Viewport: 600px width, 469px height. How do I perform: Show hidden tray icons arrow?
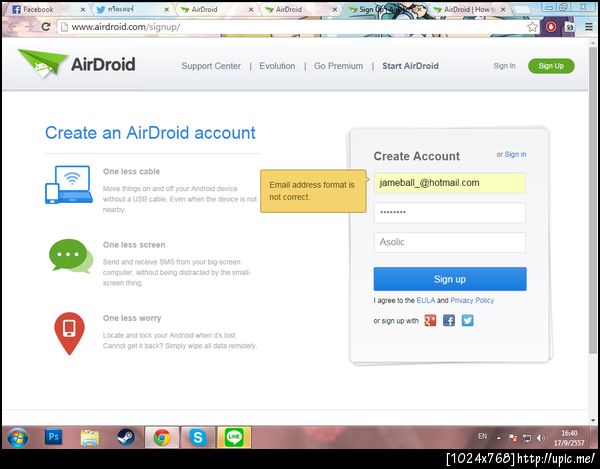[x=499, y=438]
